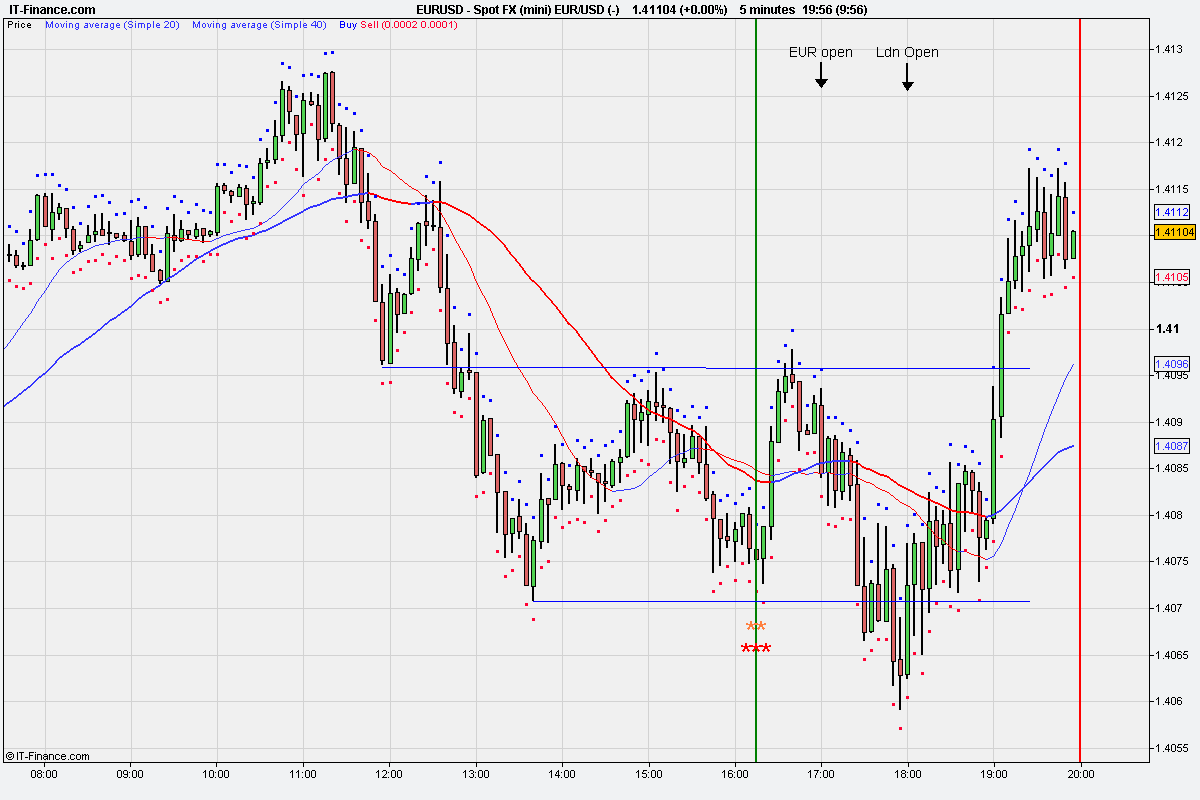
Task: Click the arrow below EUR open
Action: click(x=820, y=76)
